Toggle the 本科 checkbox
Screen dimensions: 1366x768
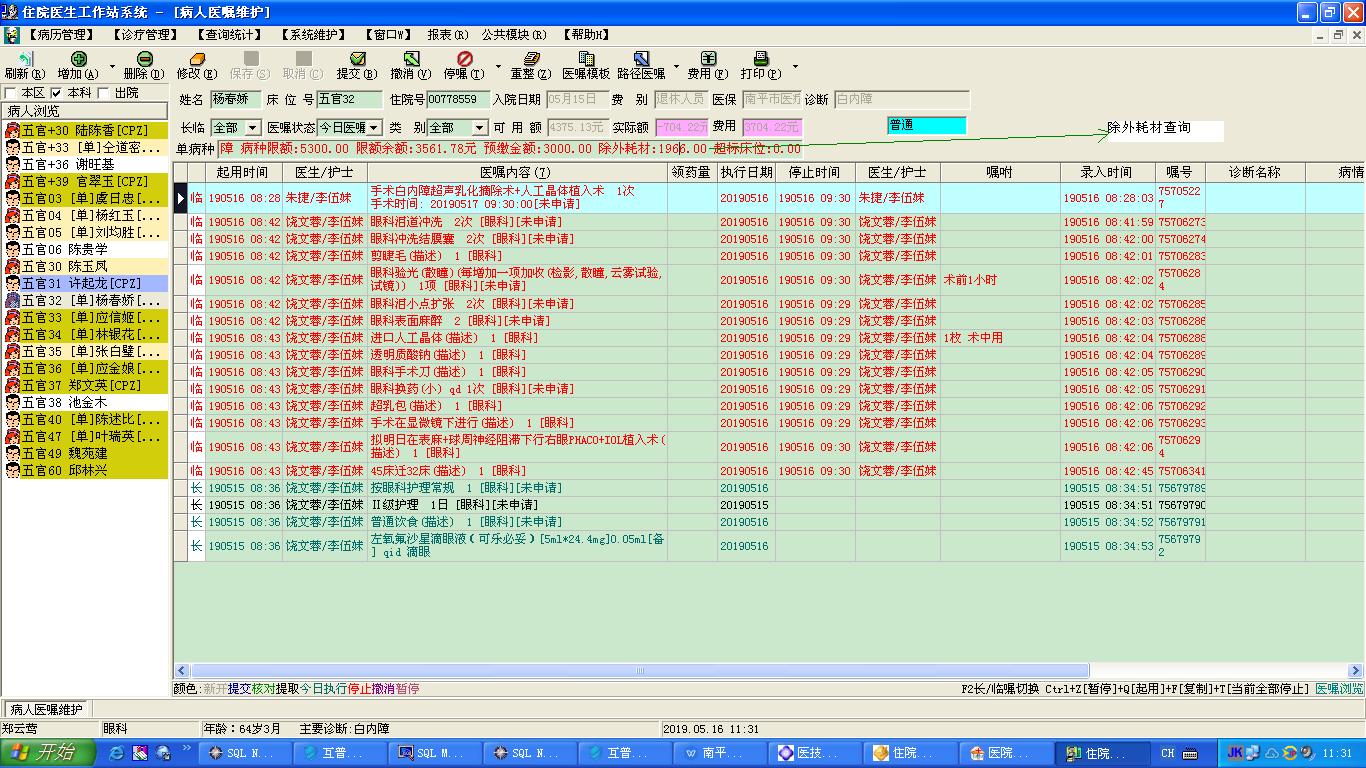(57, 93)
